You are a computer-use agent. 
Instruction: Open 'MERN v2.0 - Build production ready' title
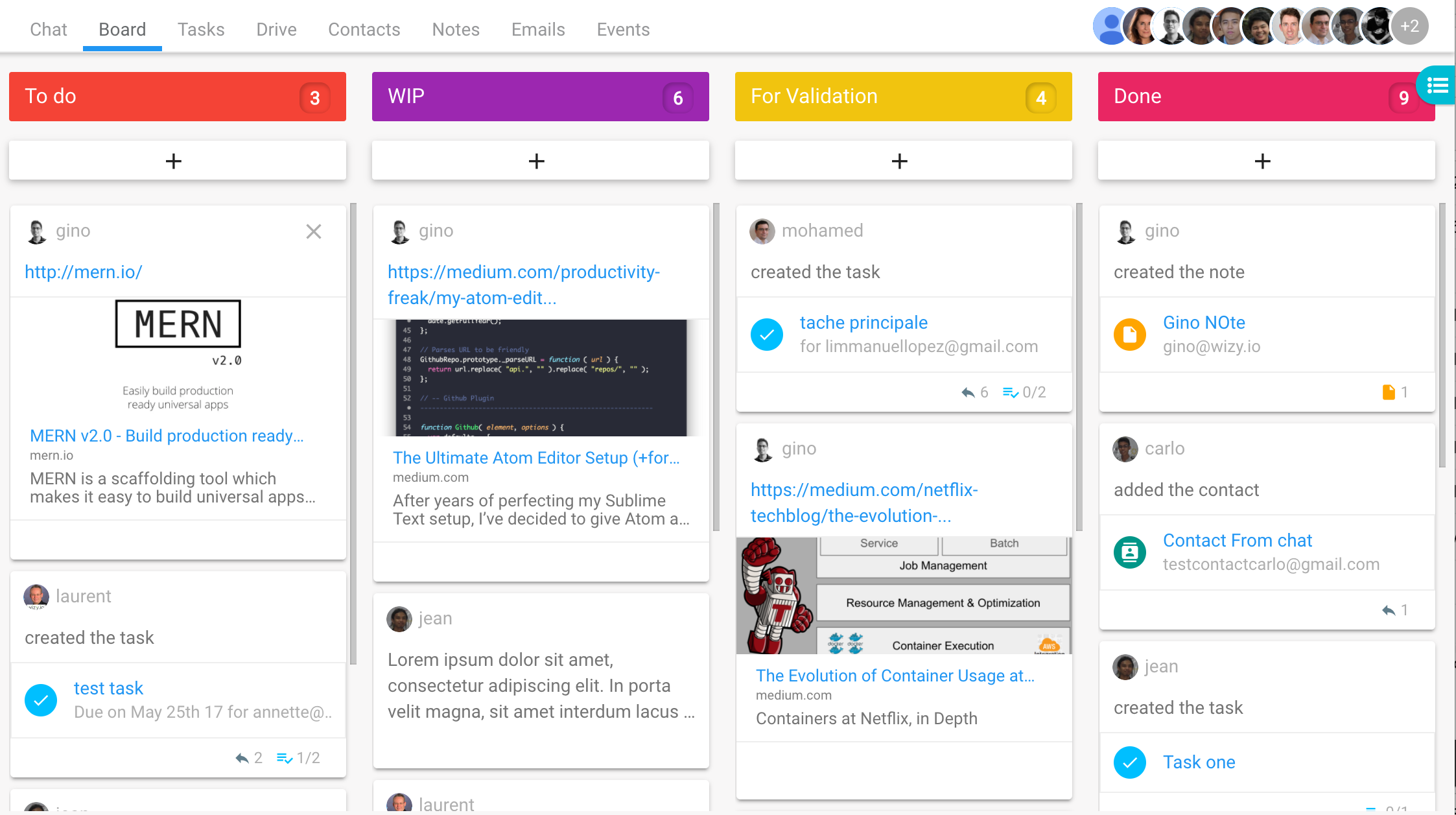coord(167,436)
